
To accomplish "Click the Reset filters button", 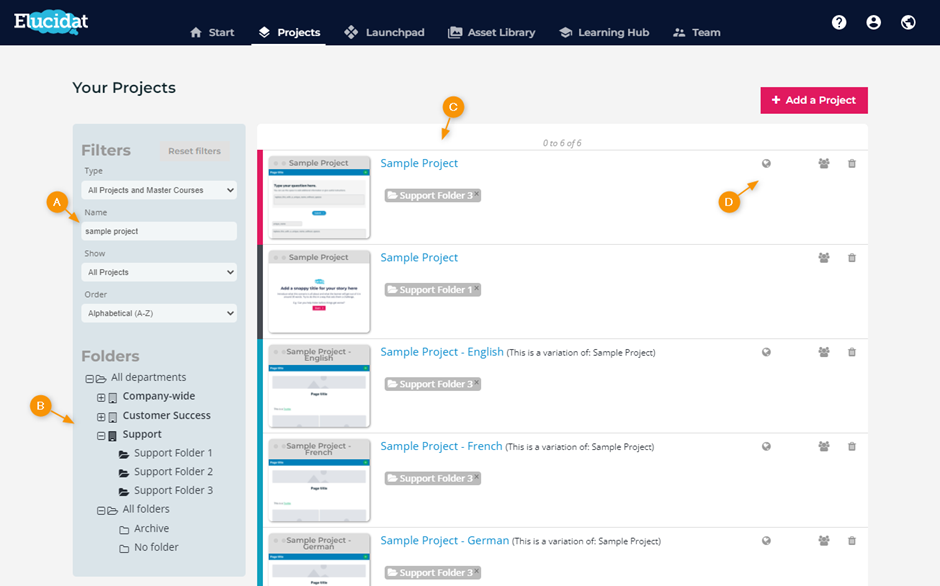I will (x=194, y=151).
